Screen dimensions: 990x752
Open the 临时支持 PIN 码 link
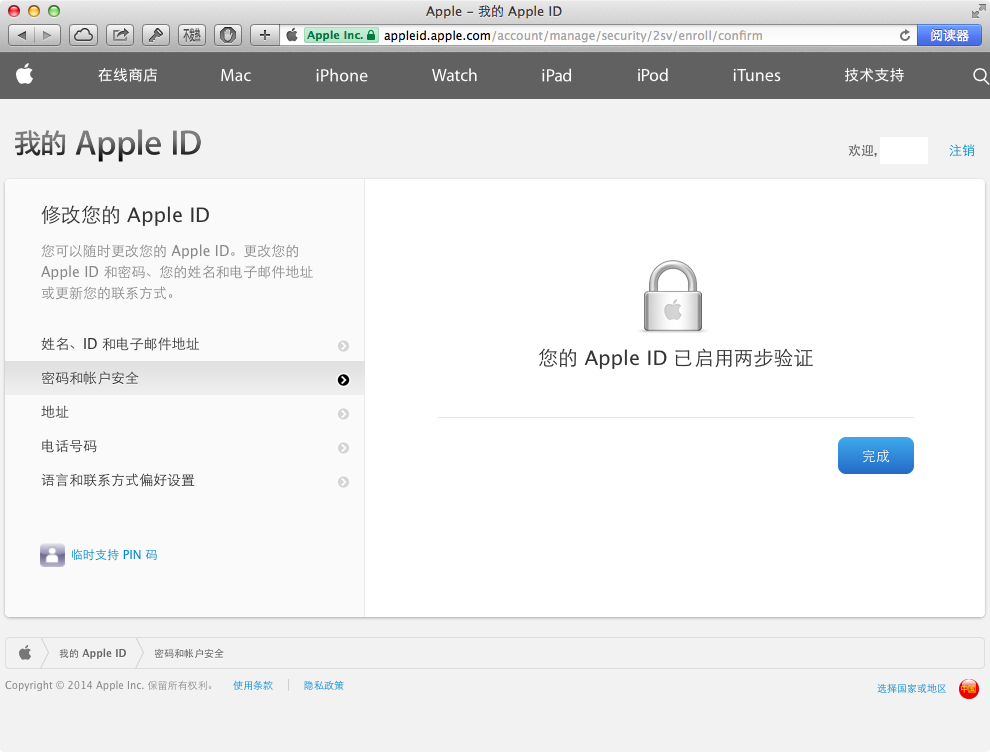114,555
